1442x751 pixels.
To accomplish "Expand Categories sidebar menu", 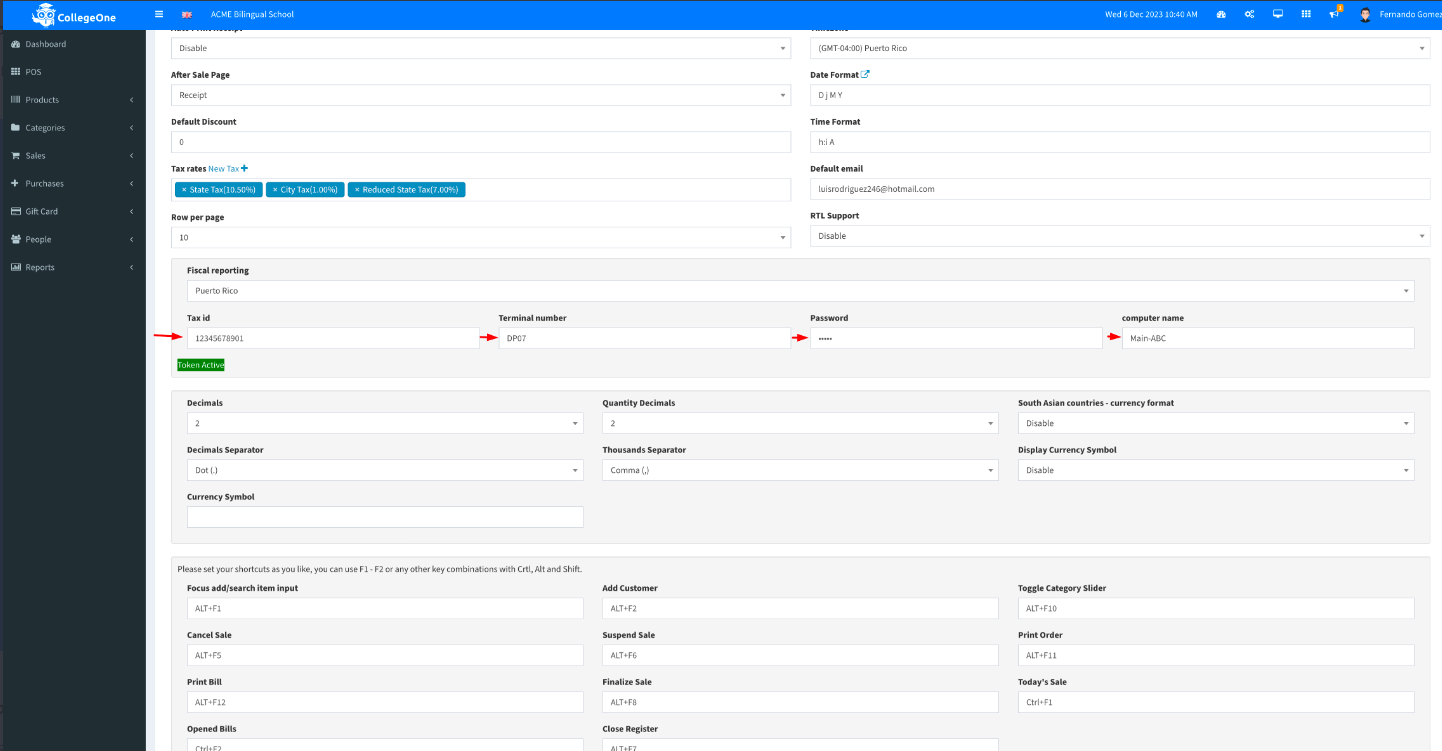I will (x=73, y=128).
